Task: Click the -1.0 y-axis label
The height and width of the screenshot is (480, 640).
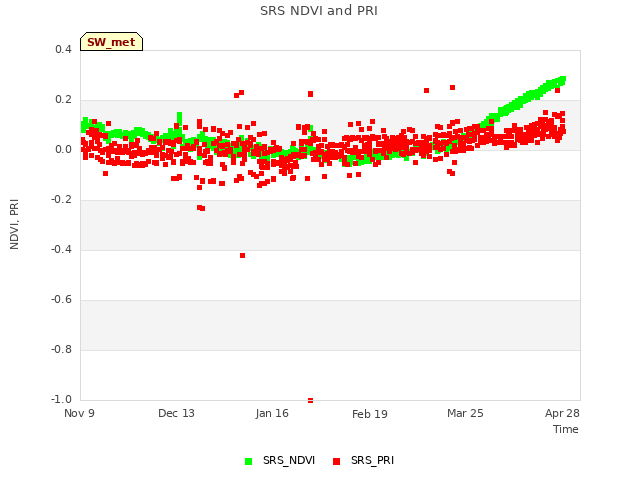Action: (61, 399)
